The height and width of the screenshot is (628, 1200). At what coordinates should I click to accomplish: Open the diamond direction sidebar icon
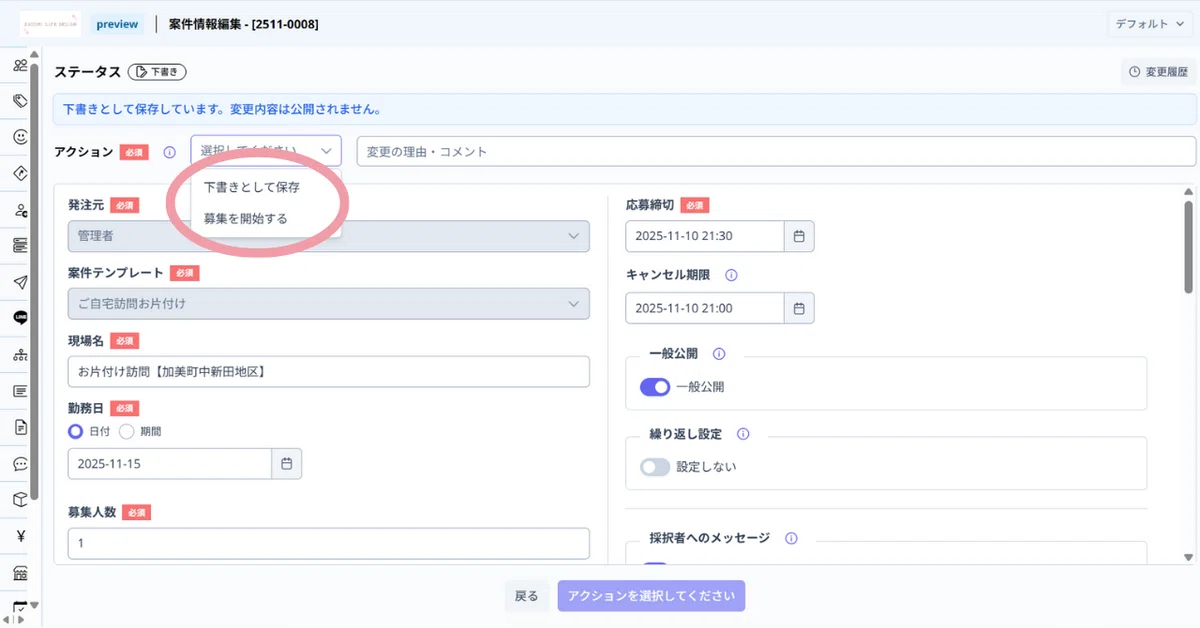click(20, 173)
